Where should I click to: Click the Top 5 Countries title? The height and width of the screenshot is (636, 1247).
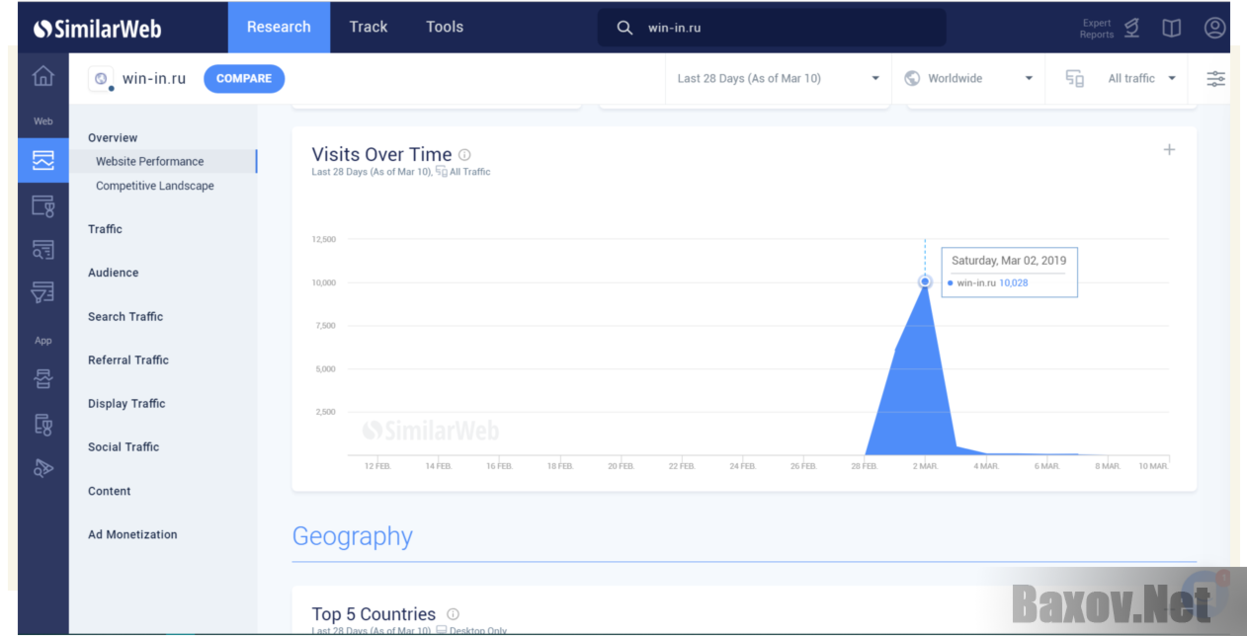(x=374, y=614)
